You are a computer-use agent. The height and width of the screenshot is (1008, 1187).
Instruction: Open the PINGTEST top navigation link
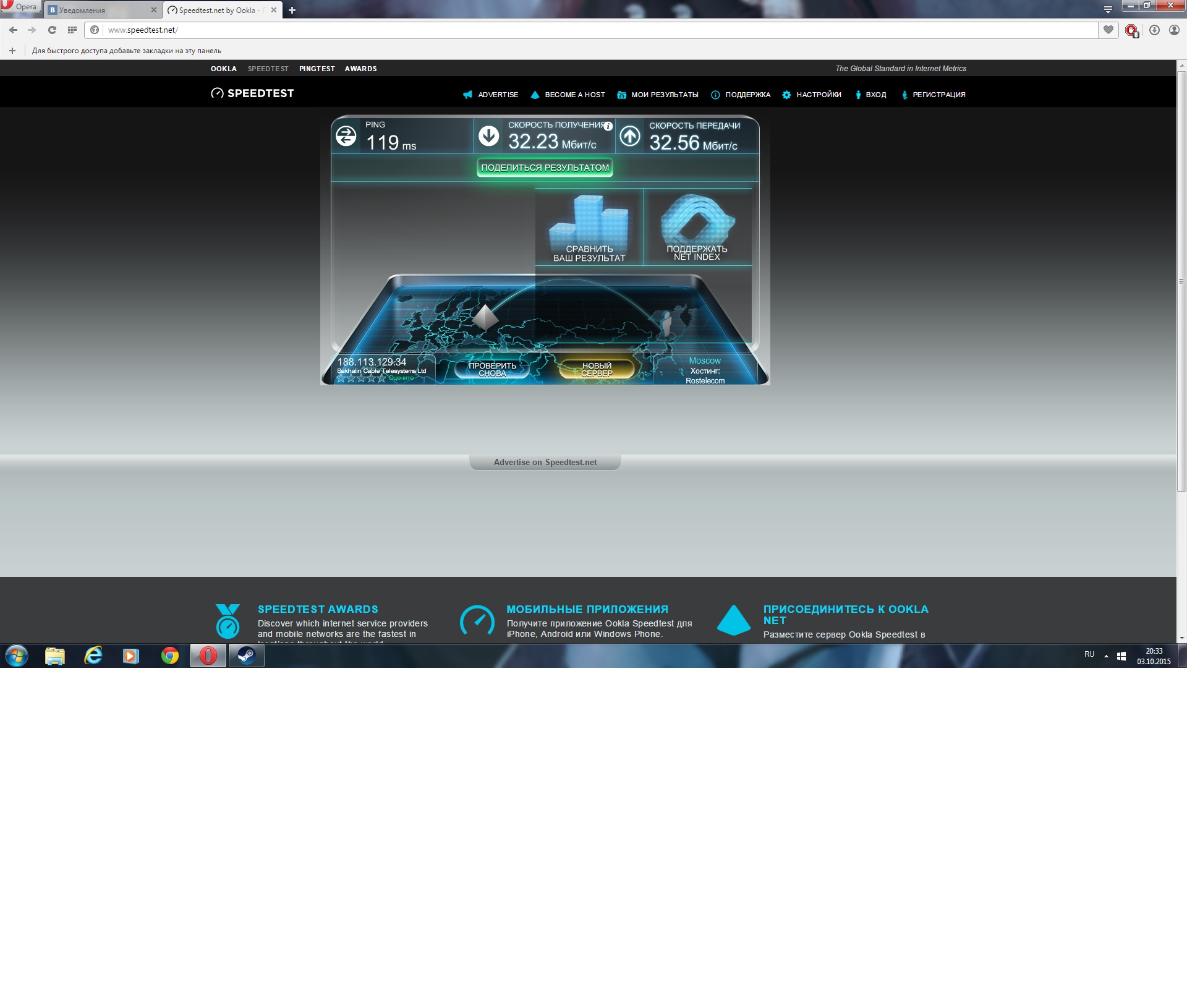pos(317,69)
